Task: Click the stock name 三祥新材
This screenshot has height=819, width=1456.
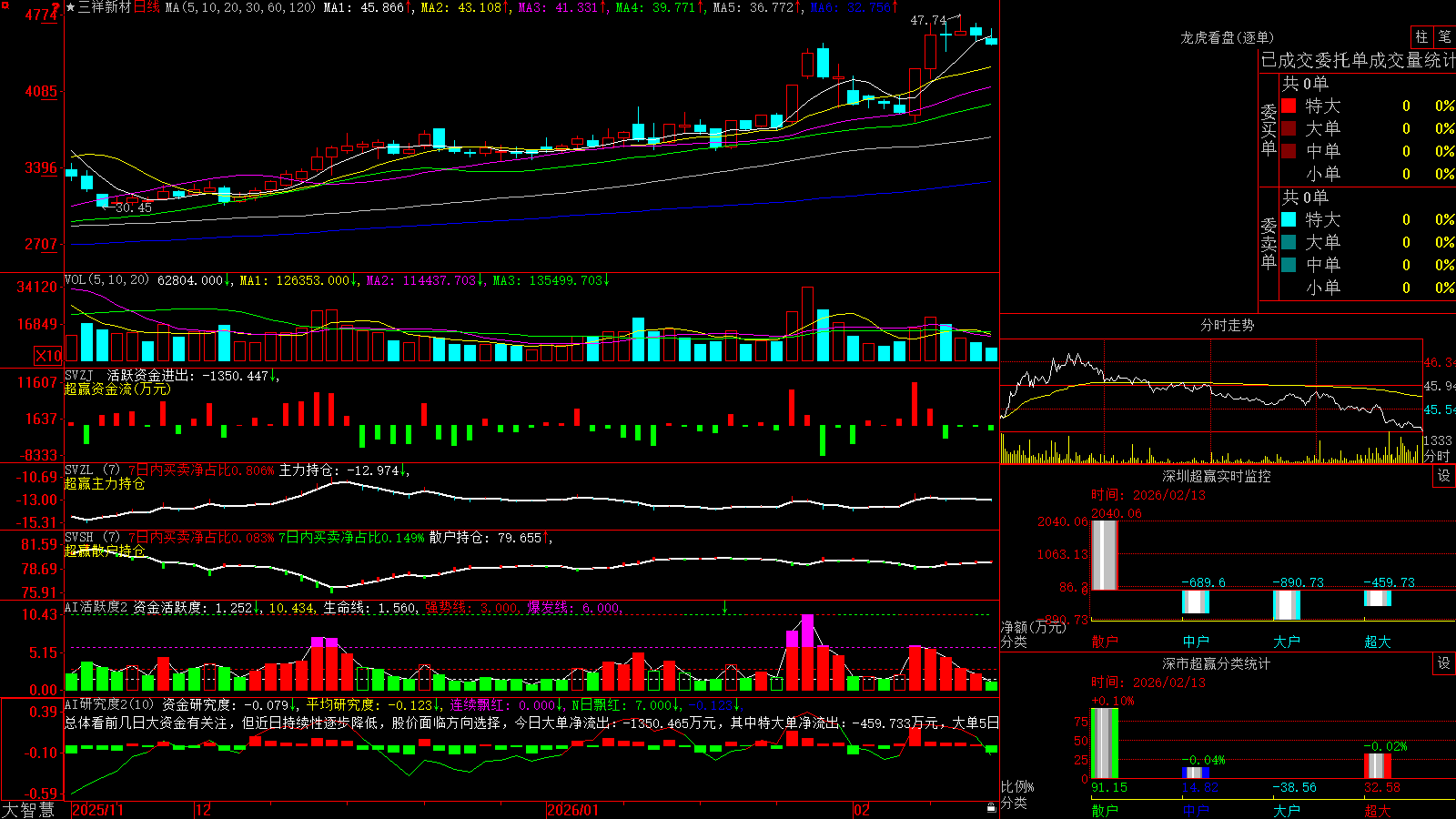Action: tap(105, 7)
